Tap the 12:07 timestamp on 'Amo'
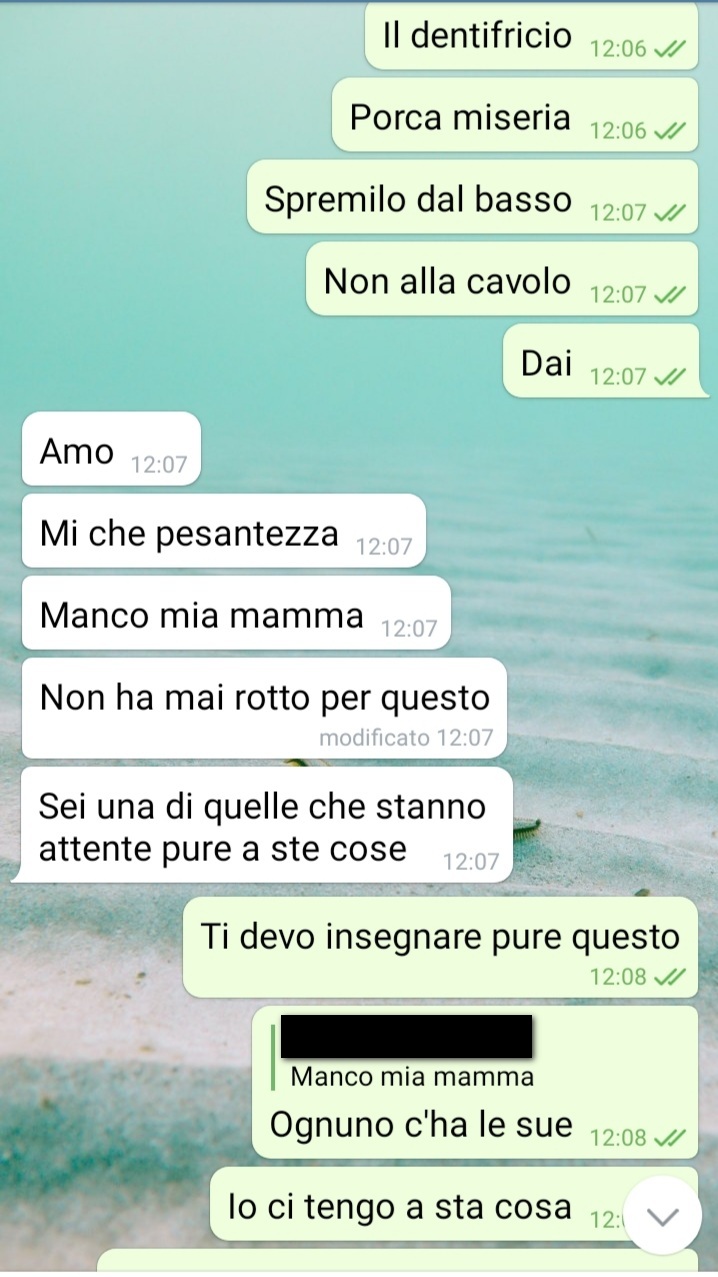This screenshot has height=1277, width=718. 158,465
